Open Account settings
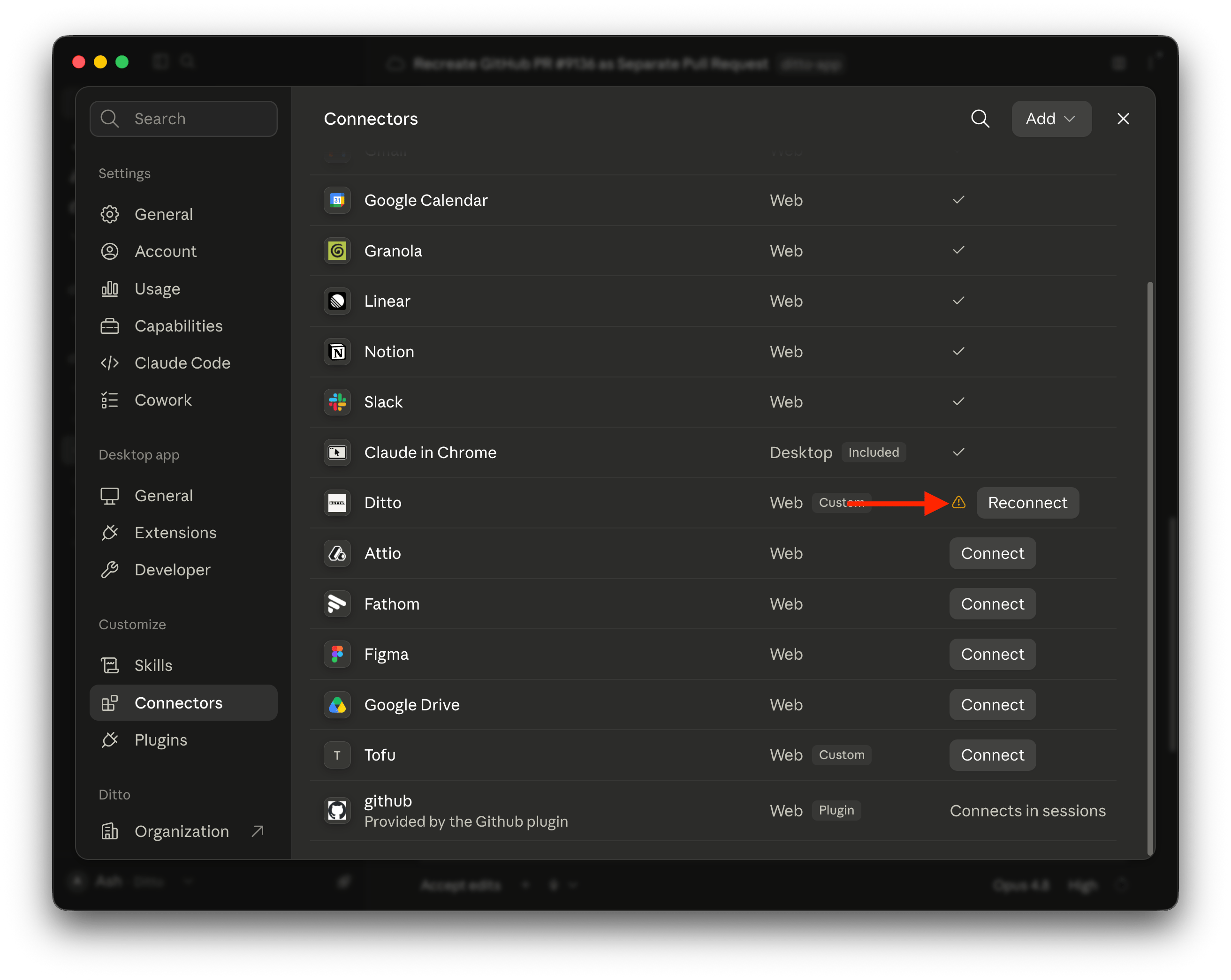This screenshot has width=1231, height=980. [183, 251]
